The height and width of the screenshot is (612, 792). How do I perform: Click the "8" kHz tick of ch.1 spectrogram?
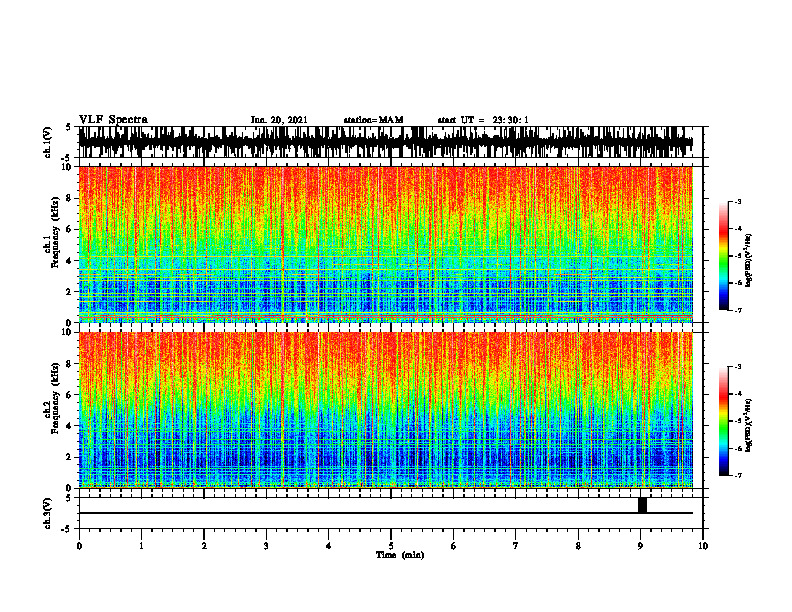[71, 198]
